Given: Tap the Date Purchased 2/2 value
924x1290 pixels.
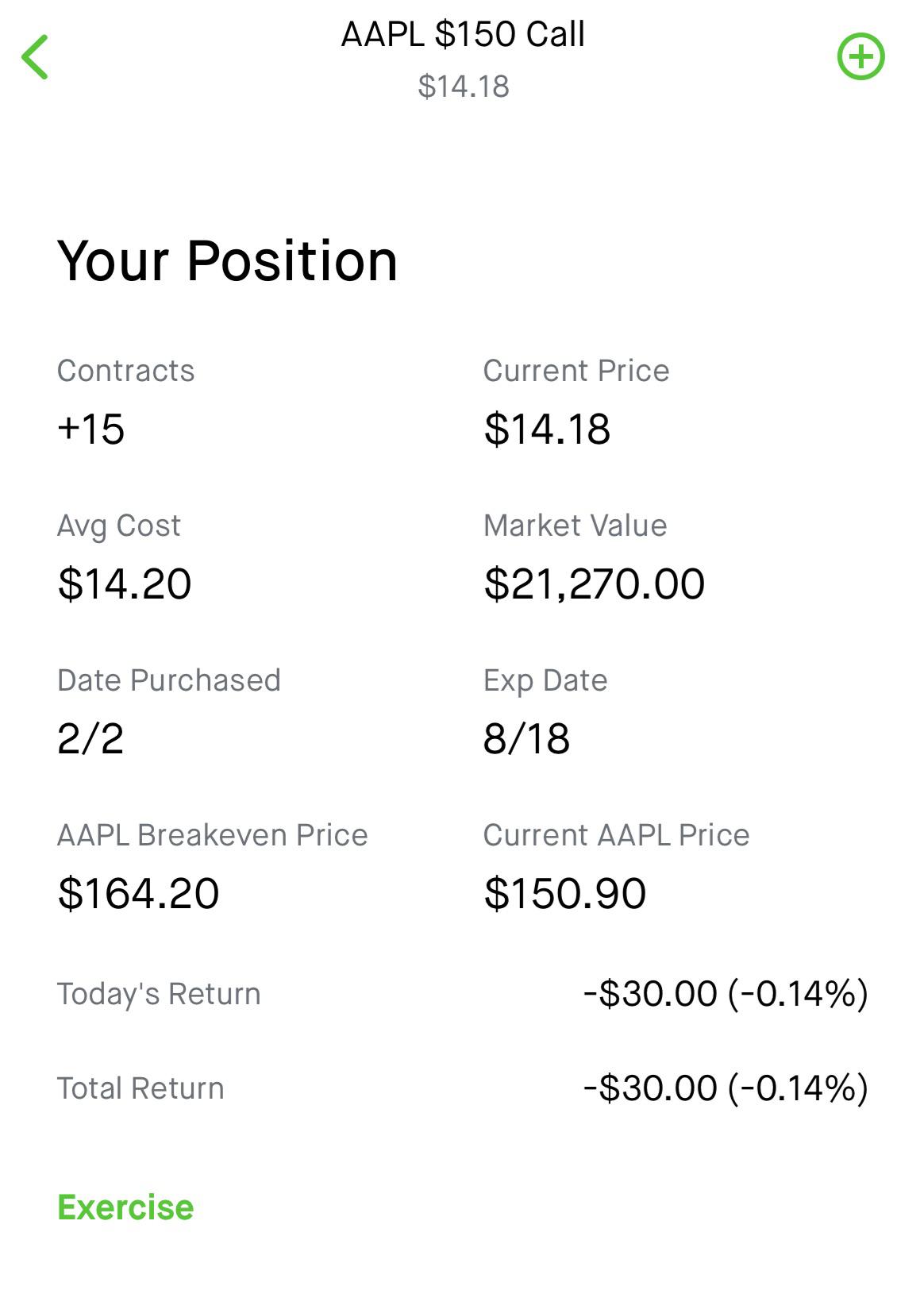Looking at the screenshot, I should 90,739.
